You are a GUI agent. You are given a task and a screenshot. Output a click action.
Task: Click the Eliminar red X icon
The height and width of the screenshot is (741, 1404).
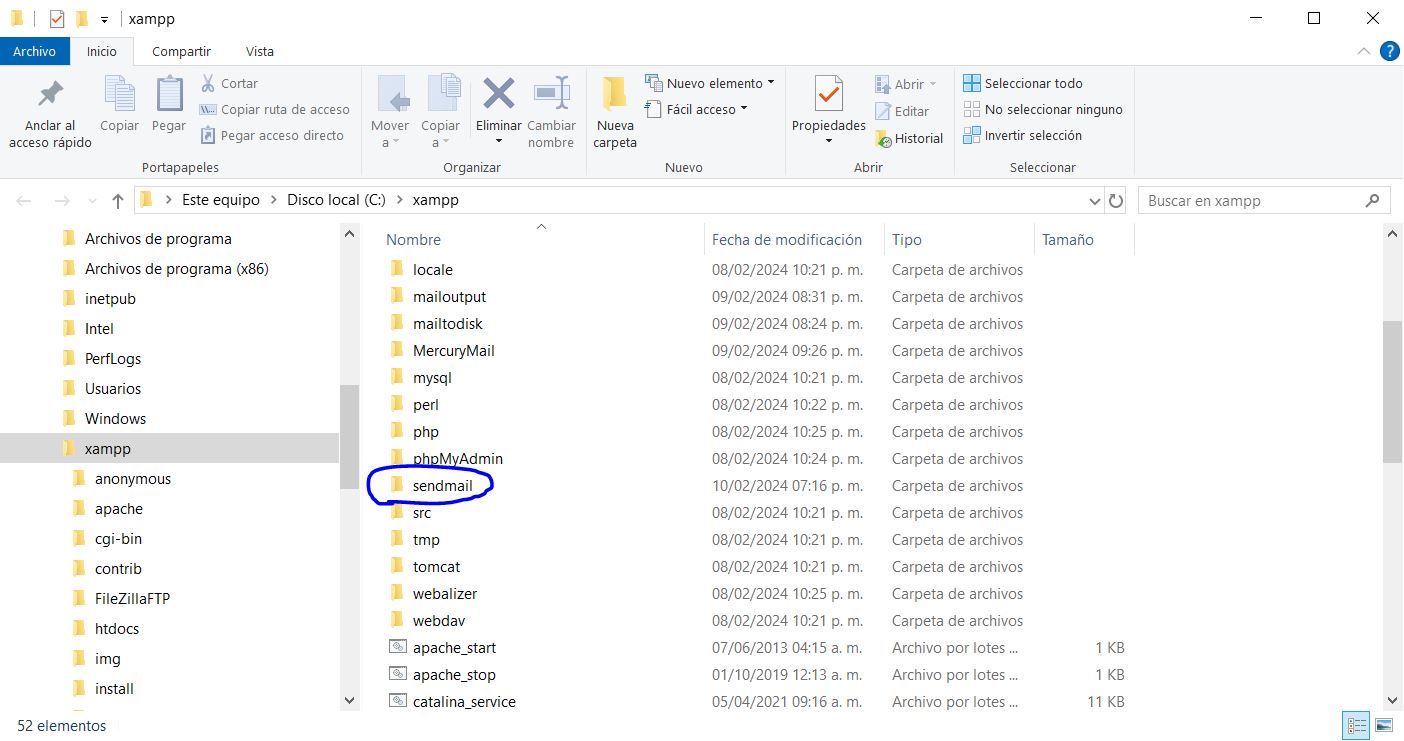(498, 94)
